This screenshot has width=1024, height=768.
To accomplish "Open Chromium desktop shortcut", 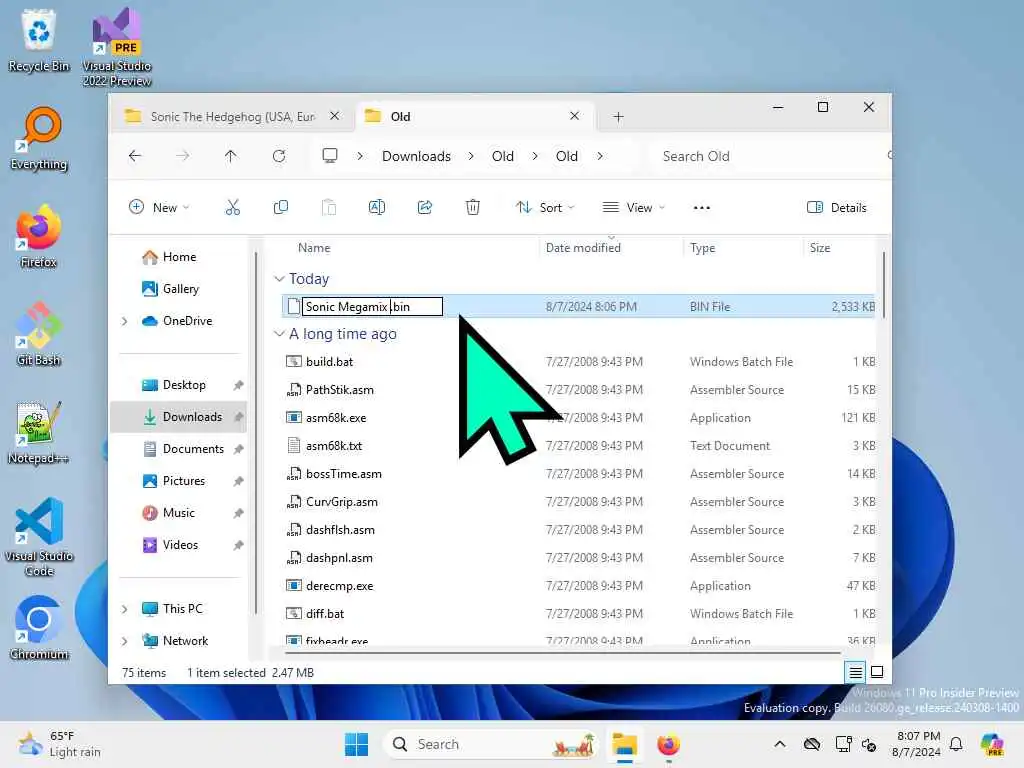I will (x=39, y=628).
